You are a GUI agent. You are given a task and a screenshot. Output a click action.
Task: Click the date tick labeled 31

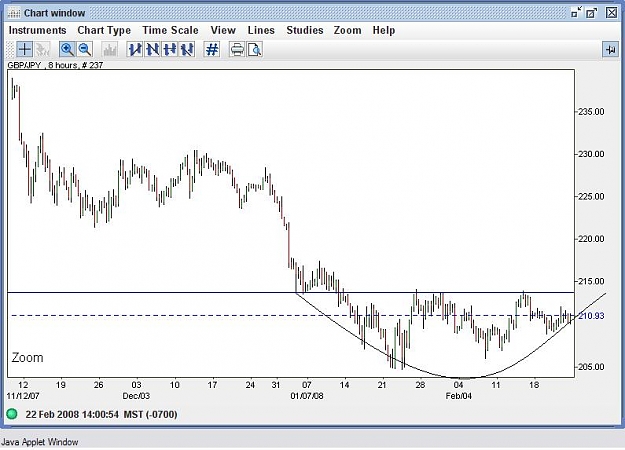[x=276, y=385]
